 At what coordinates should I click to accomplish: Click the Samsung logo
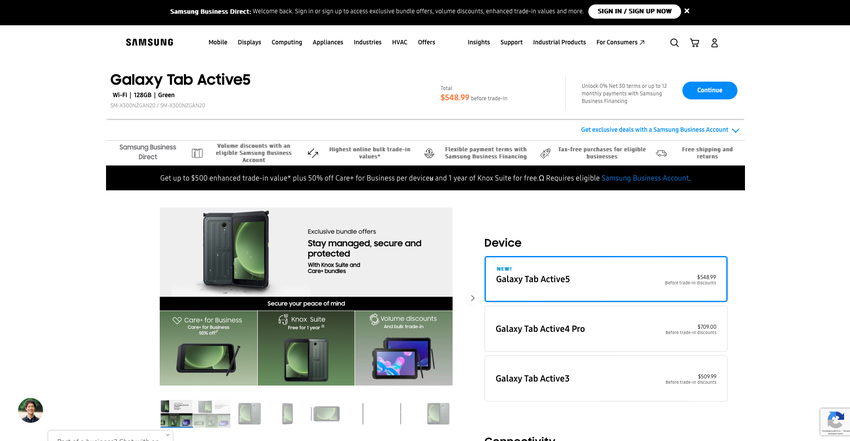(149, 43)
